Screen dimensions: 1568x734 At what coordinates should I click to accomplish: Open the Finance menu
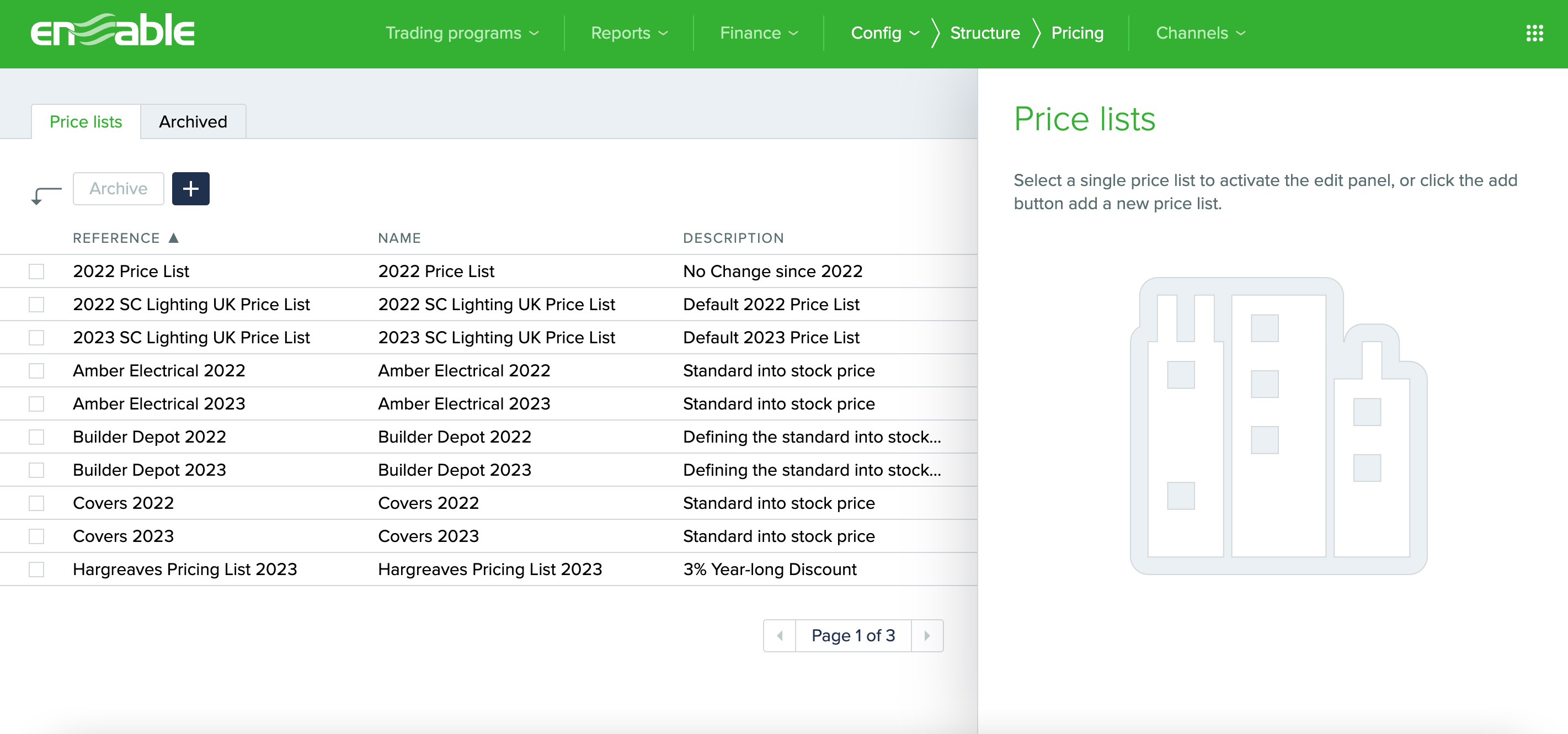759,33
